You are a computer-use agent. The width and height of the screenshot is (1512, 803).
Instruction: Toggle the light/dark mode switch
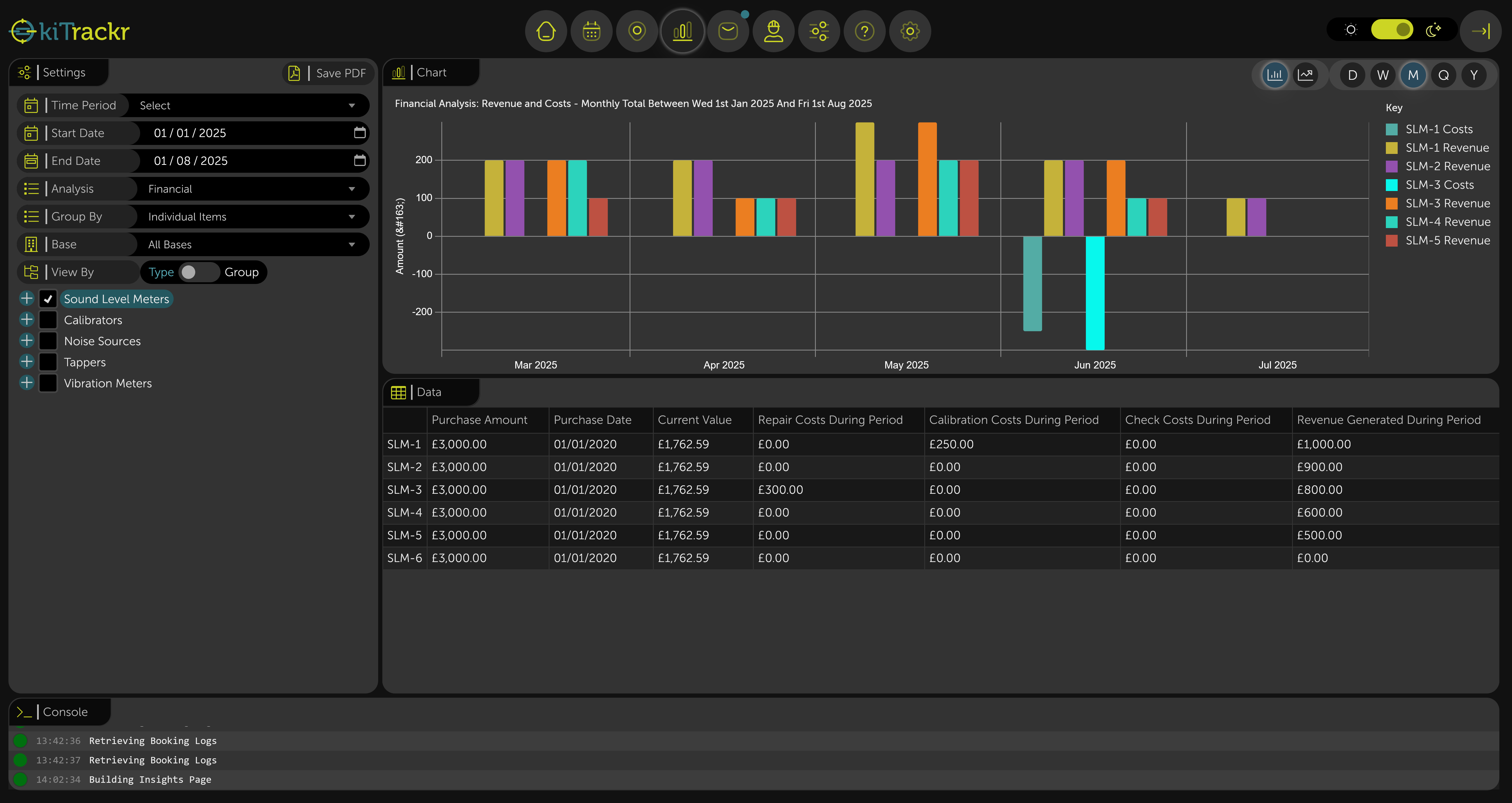1392,29
